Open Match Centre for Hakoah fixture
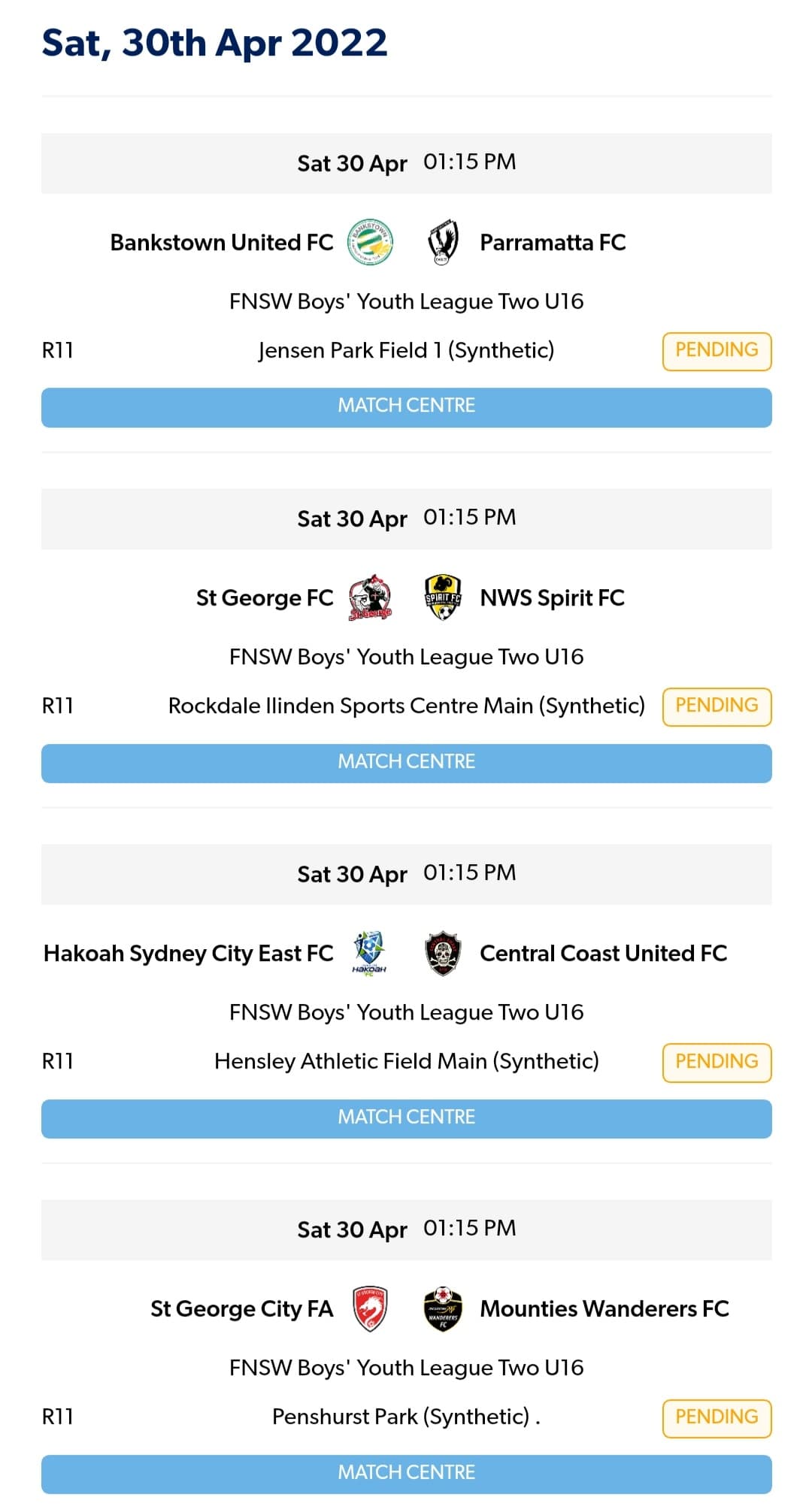812x1512 pixels. [x=406, y=1117]
